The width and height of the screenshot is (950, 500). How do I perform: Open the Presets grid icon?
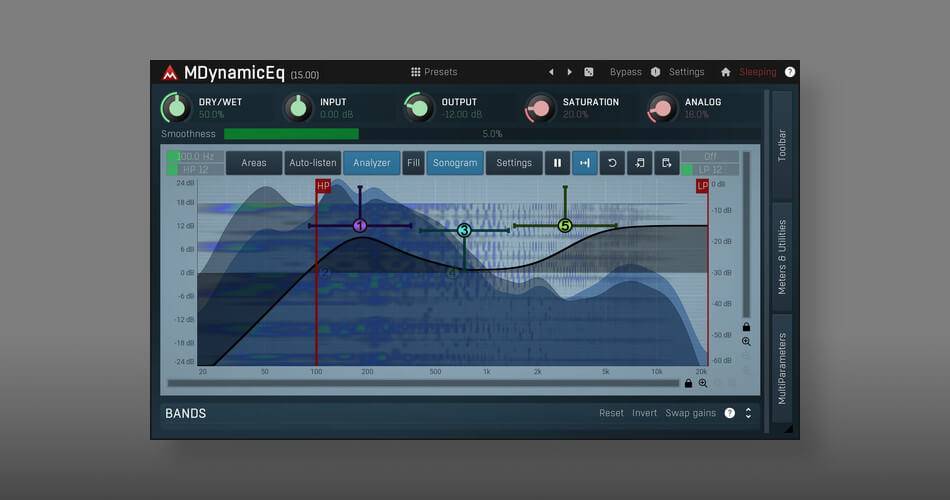tap(416, 72)
